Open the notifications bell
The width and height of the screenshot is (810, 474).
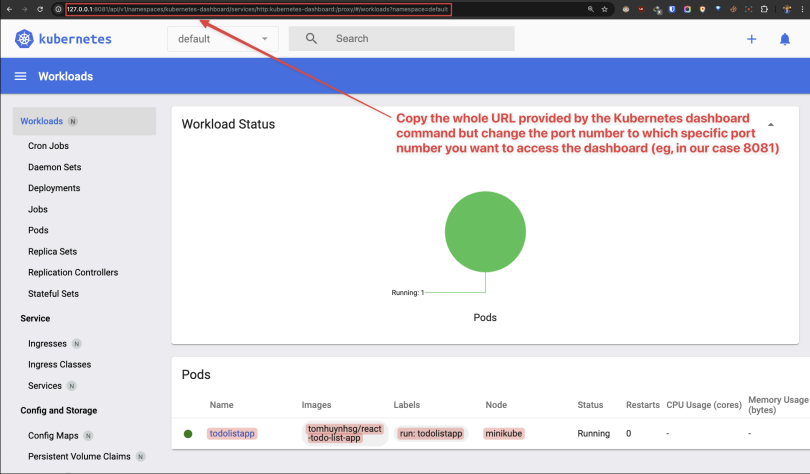click(x=785, y=39)
